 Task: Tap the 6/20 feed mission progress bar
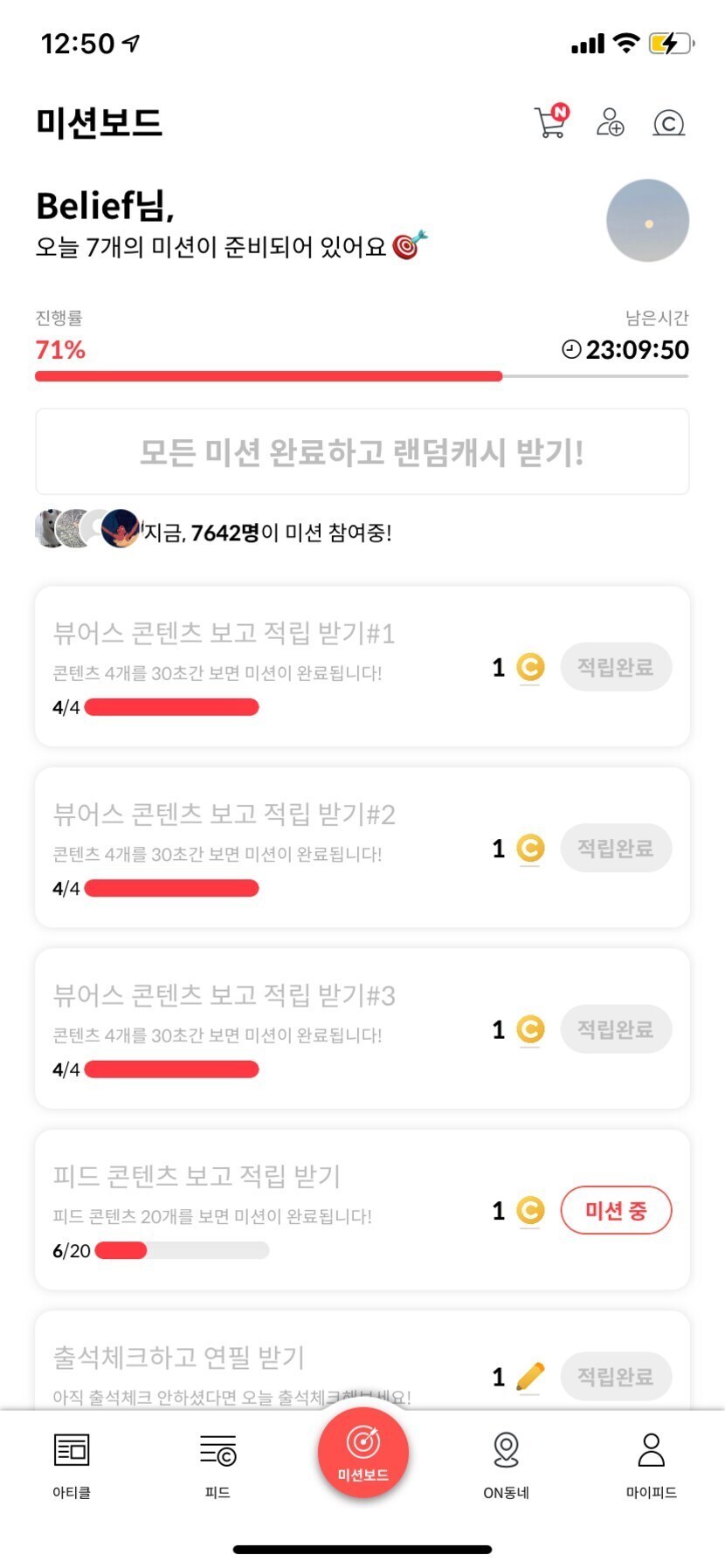coord(182,1250)
